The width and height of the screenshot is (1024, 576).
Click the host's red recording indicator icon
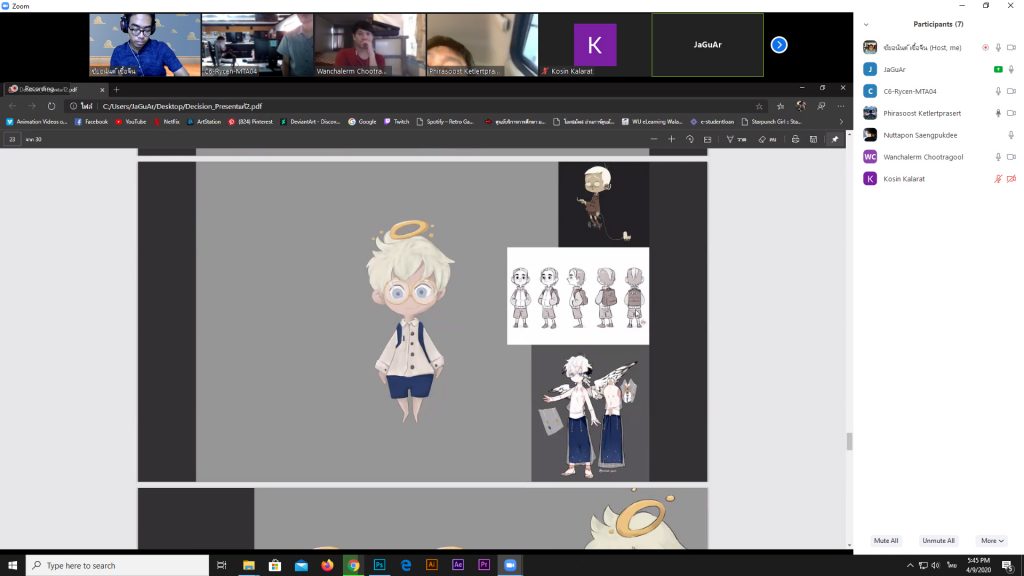(x=985, y=47)
